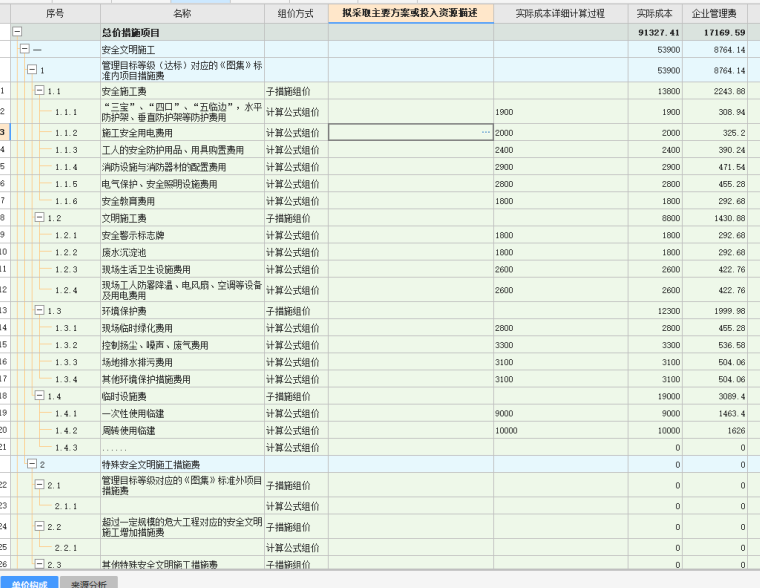Click 计算公式组价 cell in row 1.1.2

(296, 133)
